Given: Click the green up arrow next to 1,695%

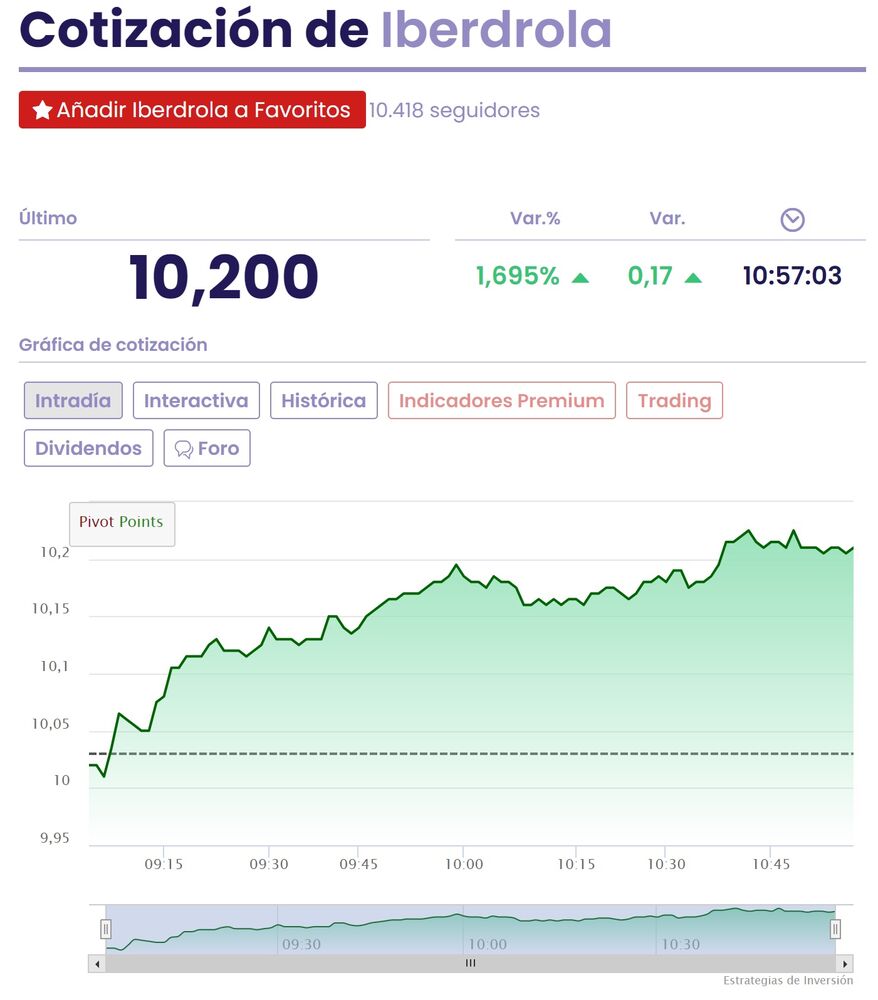Looking at the screenshot, I should 580,277.
